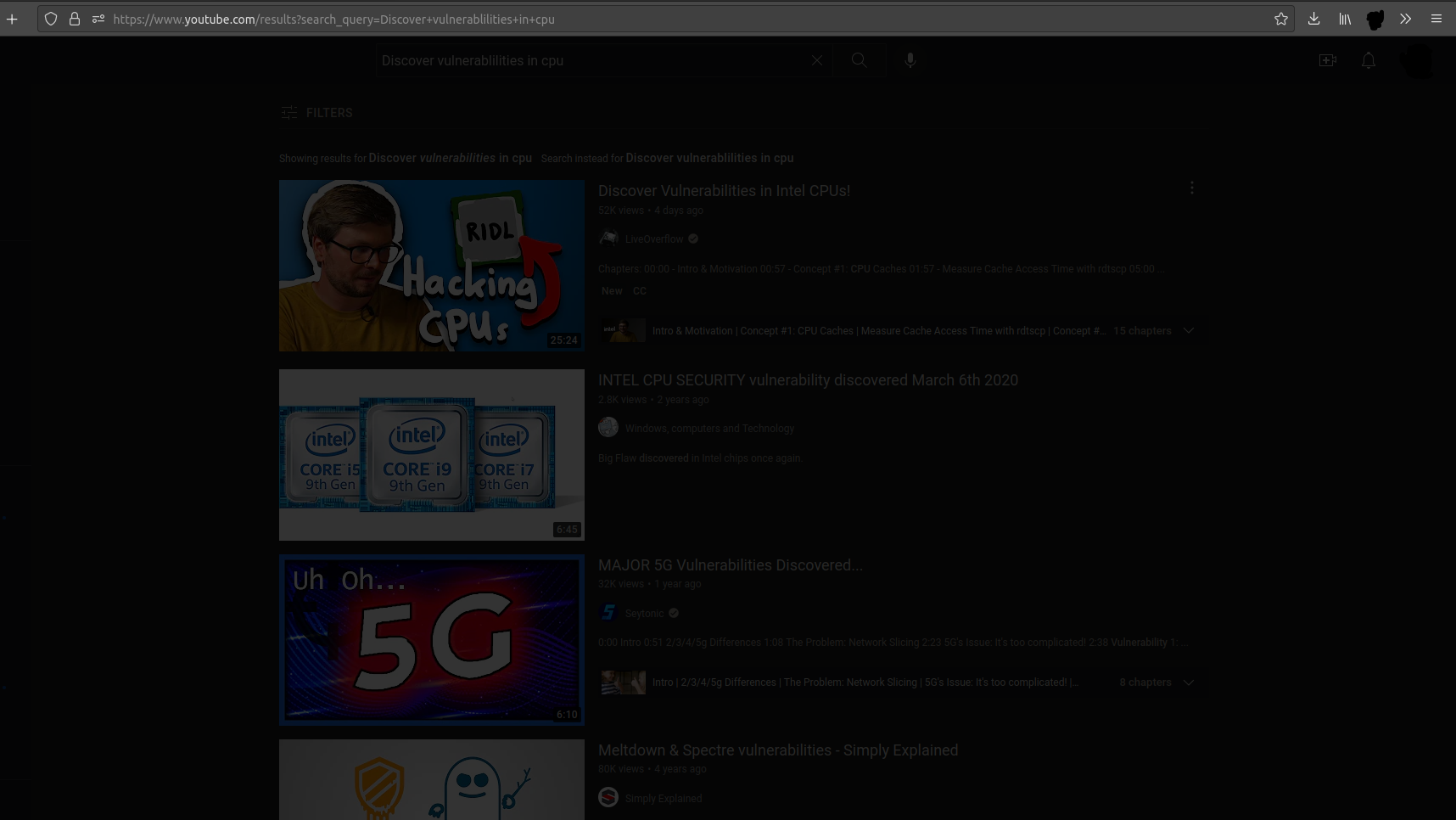
Task: Open the browser Downloads icon
Action: 1313,19
